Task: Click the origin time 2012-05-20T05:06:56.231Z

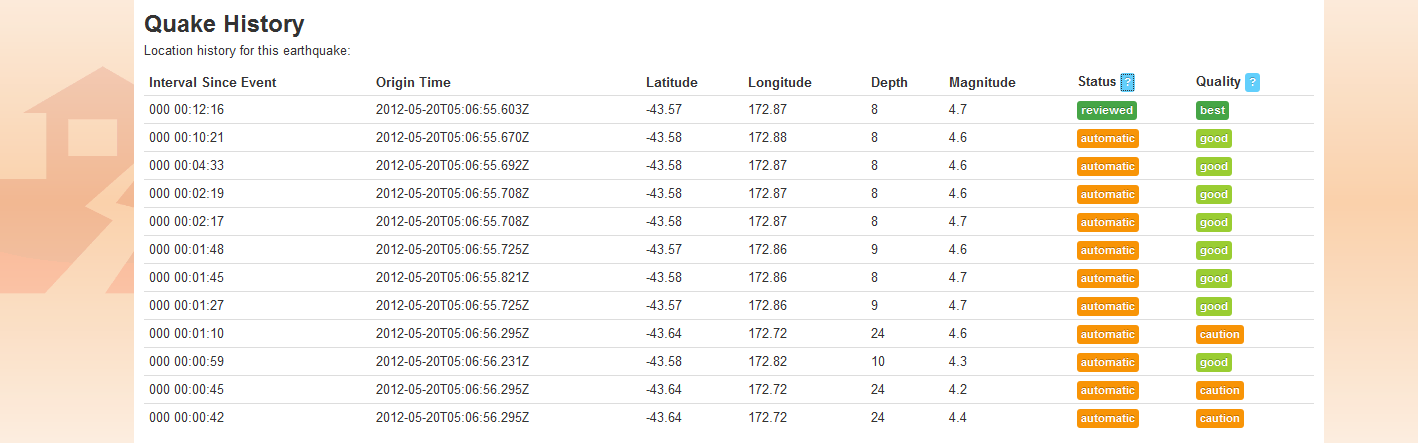Action: [x=452, y=362]
